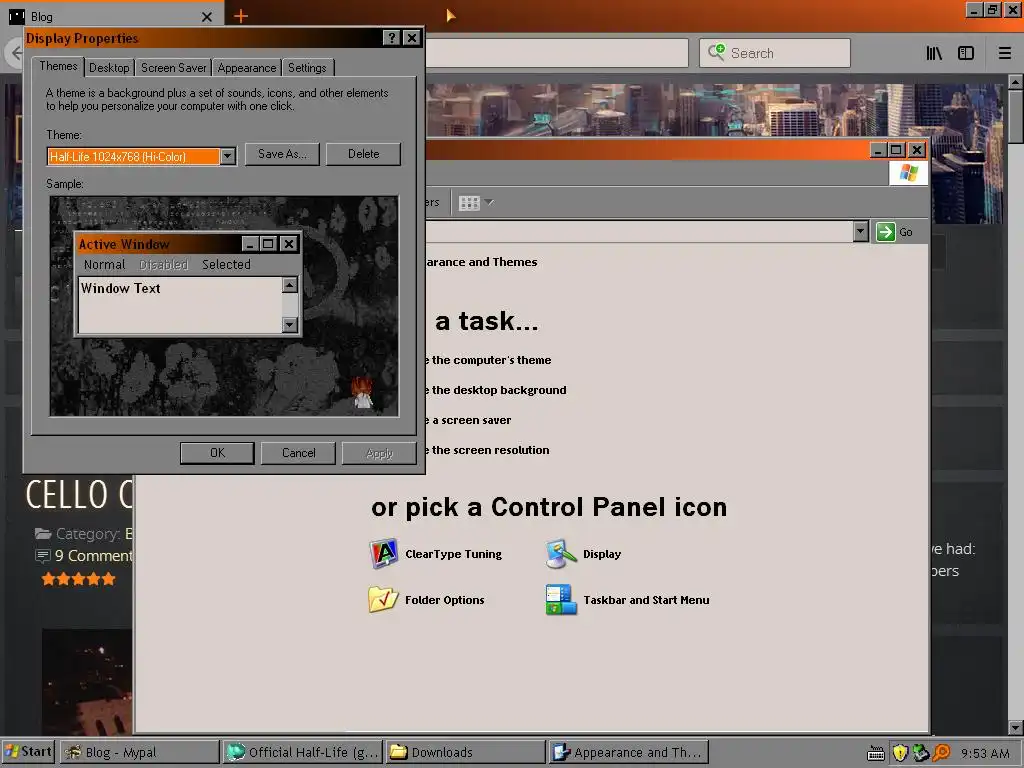Screen dimensions: 1024x768
Task: Click the five-star rating on blog post
Action: click(x=78, y=579)
